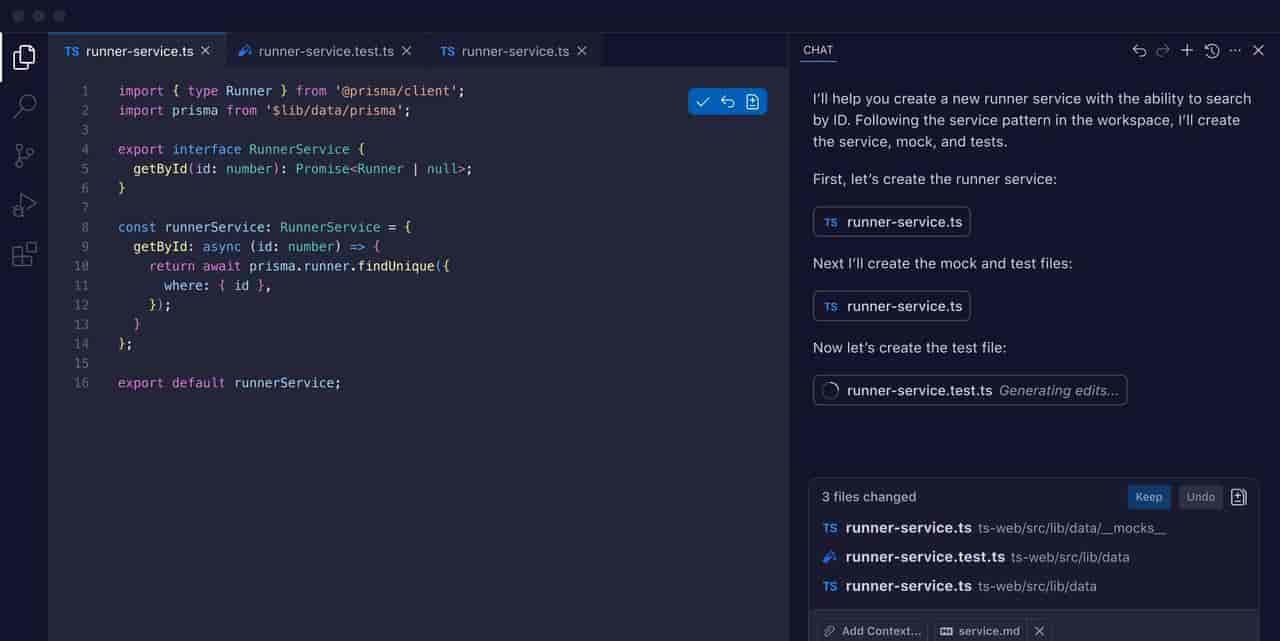Discard edits with the editor undo arrow icon

pyautogui.click(x=728, y=102)
